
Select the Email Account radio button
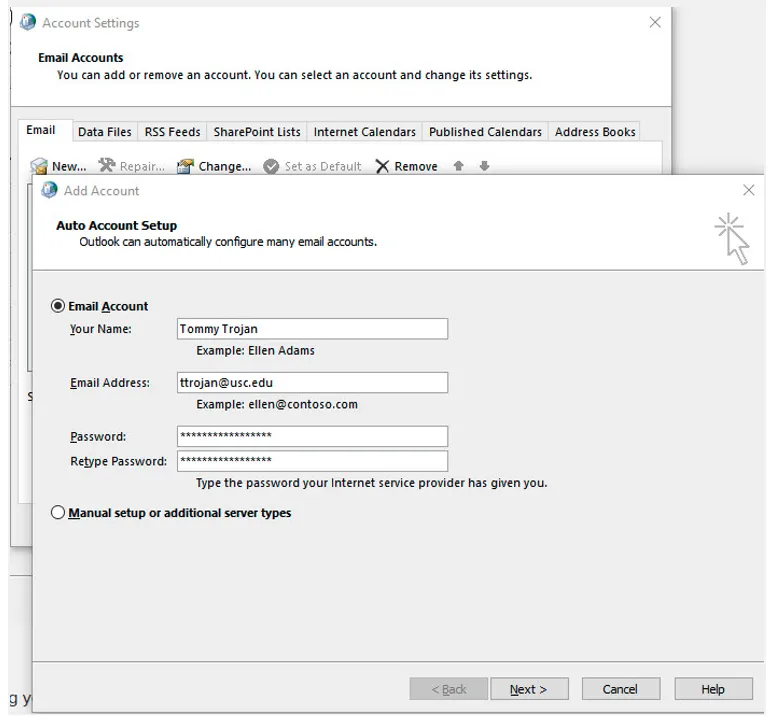point(58,306)
